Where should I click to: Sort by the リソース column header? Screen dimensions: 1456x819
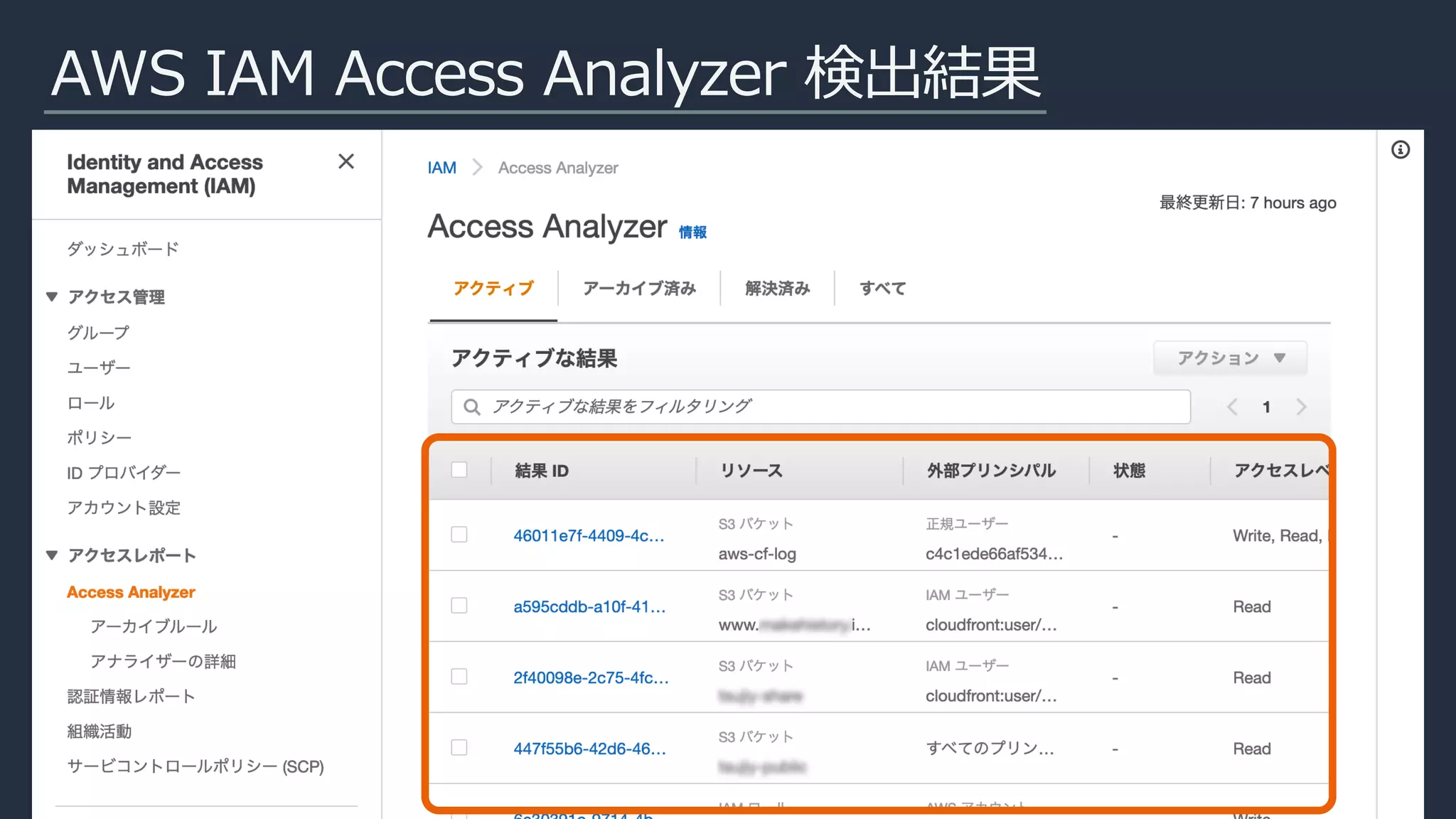click(x=751, y=471)
